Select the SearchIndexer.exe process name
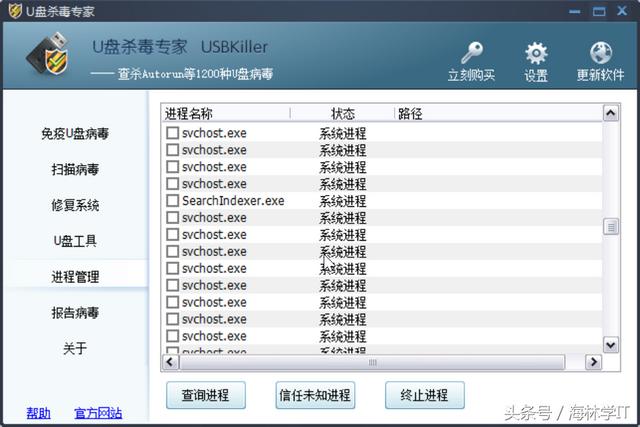 tap(233, 200)
